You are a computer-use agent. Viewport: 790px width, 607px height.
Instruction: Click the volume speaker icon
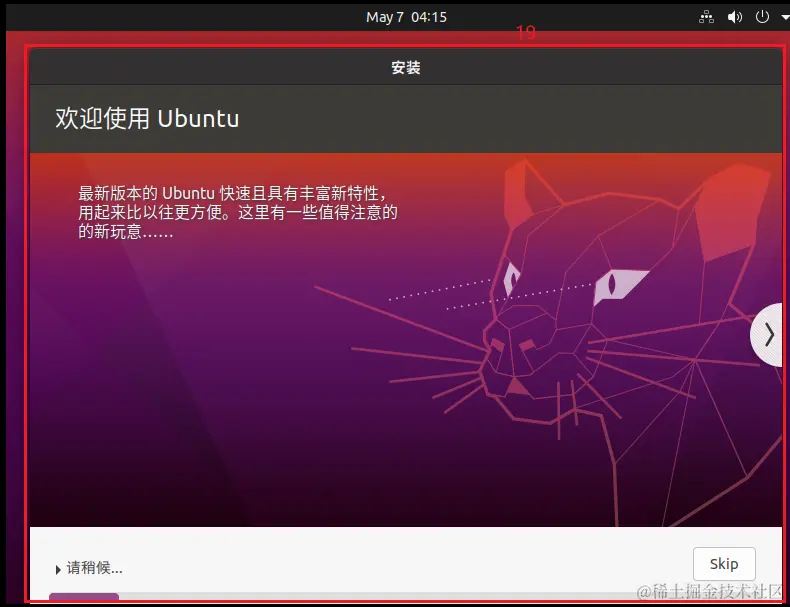tap(735, 17)
